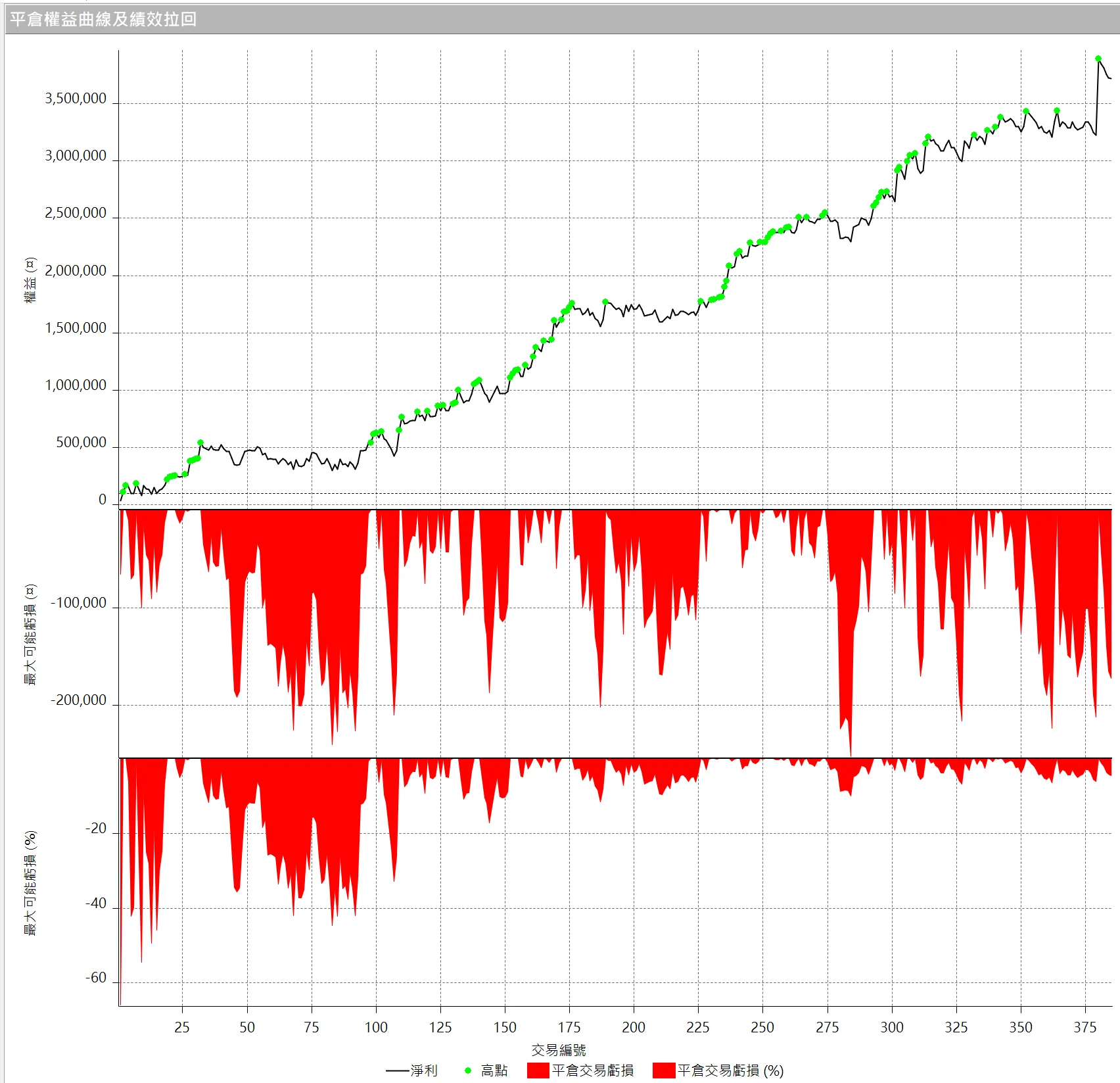
Task: Click the 3,500,000 equity axis label
Action: click(76, 99)
